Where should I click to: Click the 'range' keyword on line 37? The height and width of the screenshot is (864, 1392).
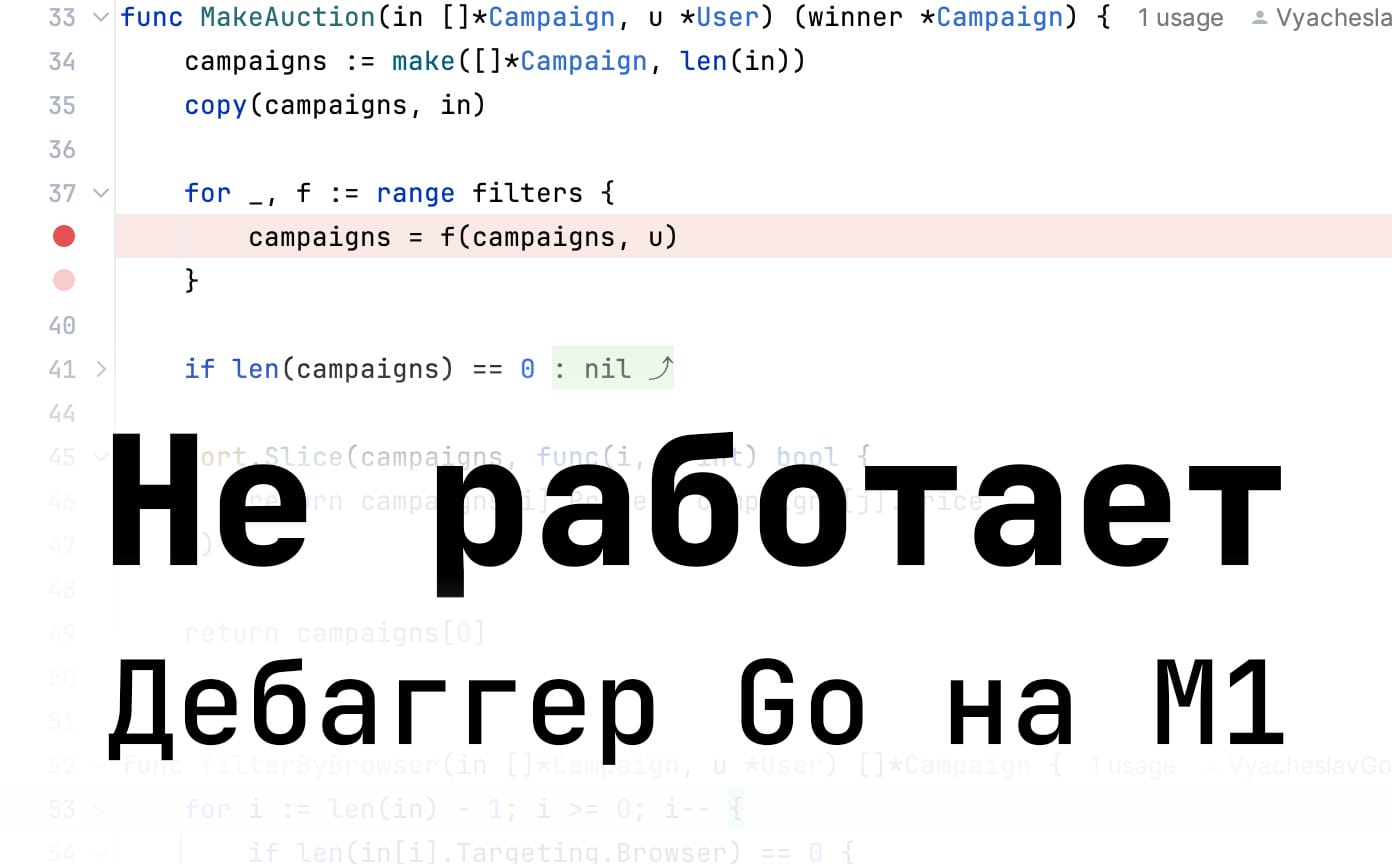(416, 193)
